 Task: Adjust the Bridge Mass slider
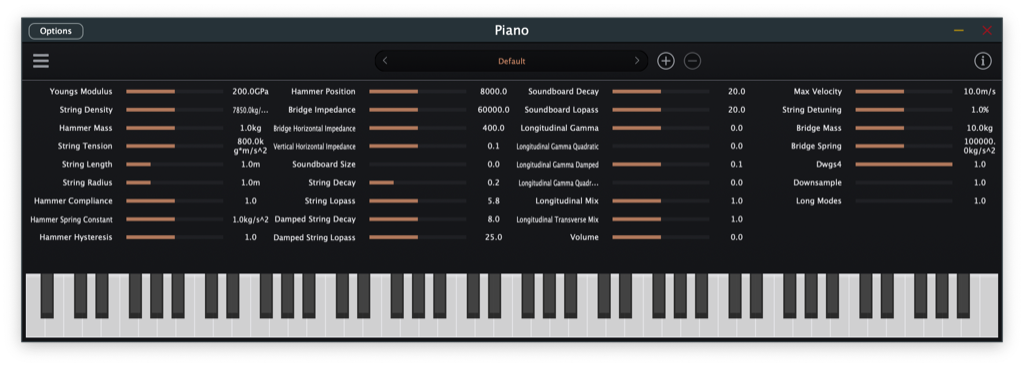pyautogui.click(x=904, y=128)
